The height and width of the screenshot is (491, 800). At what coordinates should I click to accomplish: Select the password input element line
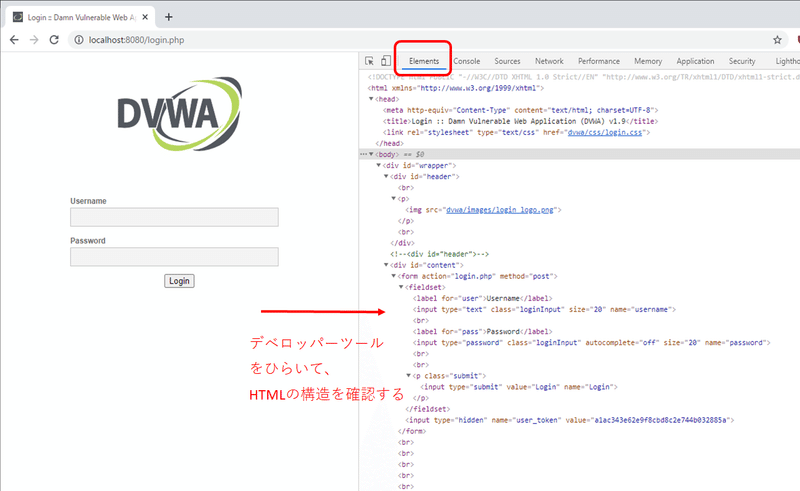(x=591, y=343)
